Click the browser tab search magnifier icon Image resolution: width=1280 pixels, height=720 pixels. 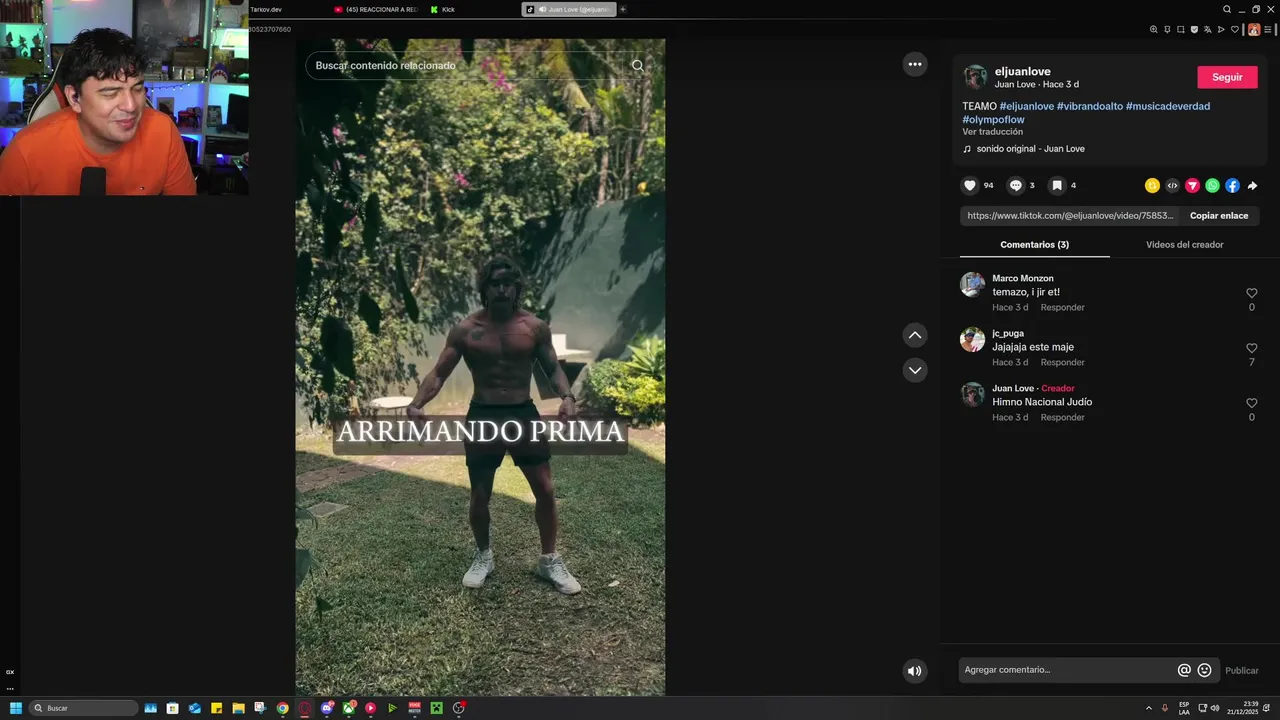click(x=1227, y=9)
